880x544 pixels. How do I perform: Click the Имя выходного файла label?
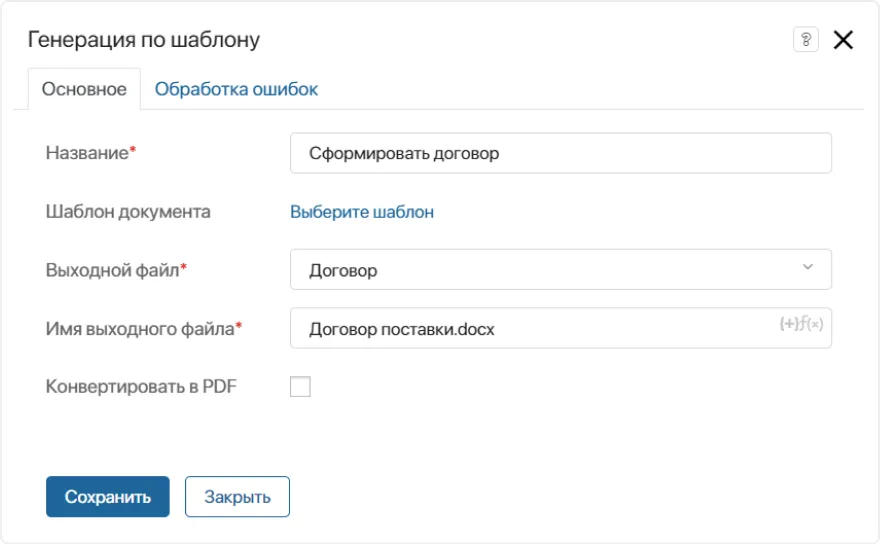pos(140,328)
